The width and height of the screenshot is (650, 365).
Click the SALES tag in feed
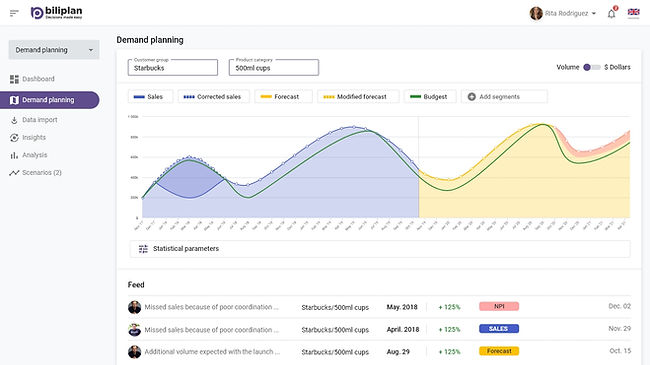(499, 328)
